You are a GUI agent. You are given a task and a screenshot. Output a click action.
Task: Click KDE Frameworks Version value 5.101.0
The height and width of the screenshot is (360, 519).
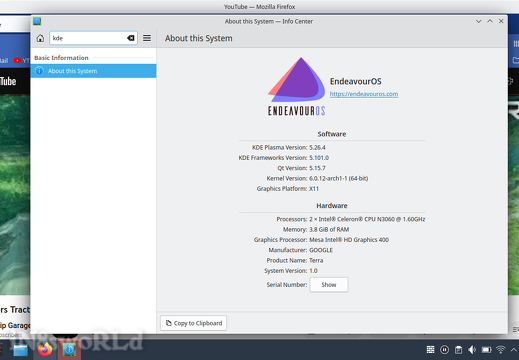(319, 158)
